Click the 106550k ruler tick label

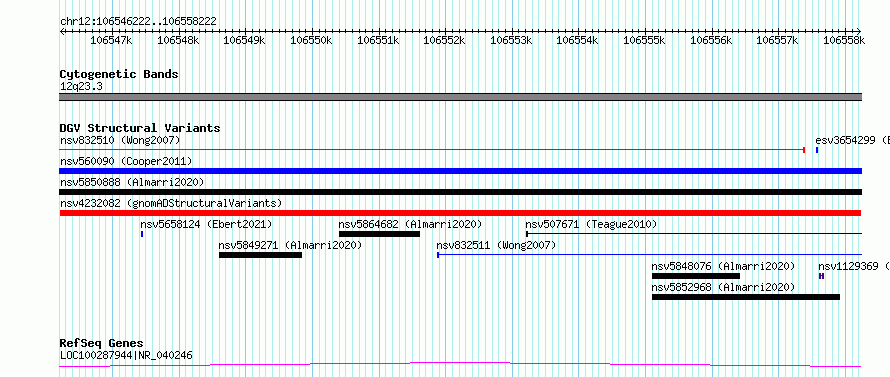tap(312, 40)
